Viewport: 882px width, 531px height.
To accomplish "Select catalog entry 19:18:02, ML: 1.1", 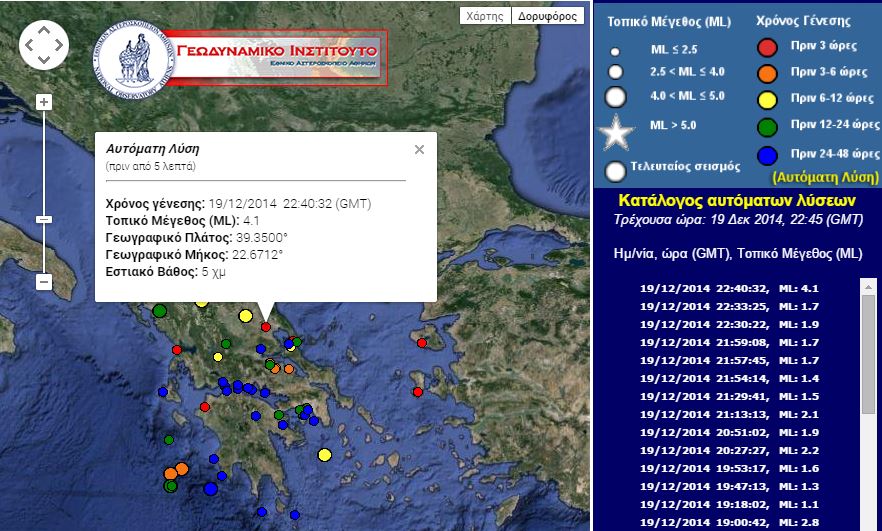I will [x=729, y=505].
